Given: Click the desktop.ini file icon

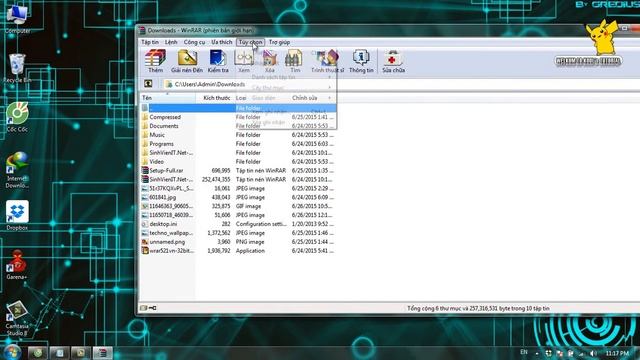Looking at the screenshot, I should click(x=145, y=224).
